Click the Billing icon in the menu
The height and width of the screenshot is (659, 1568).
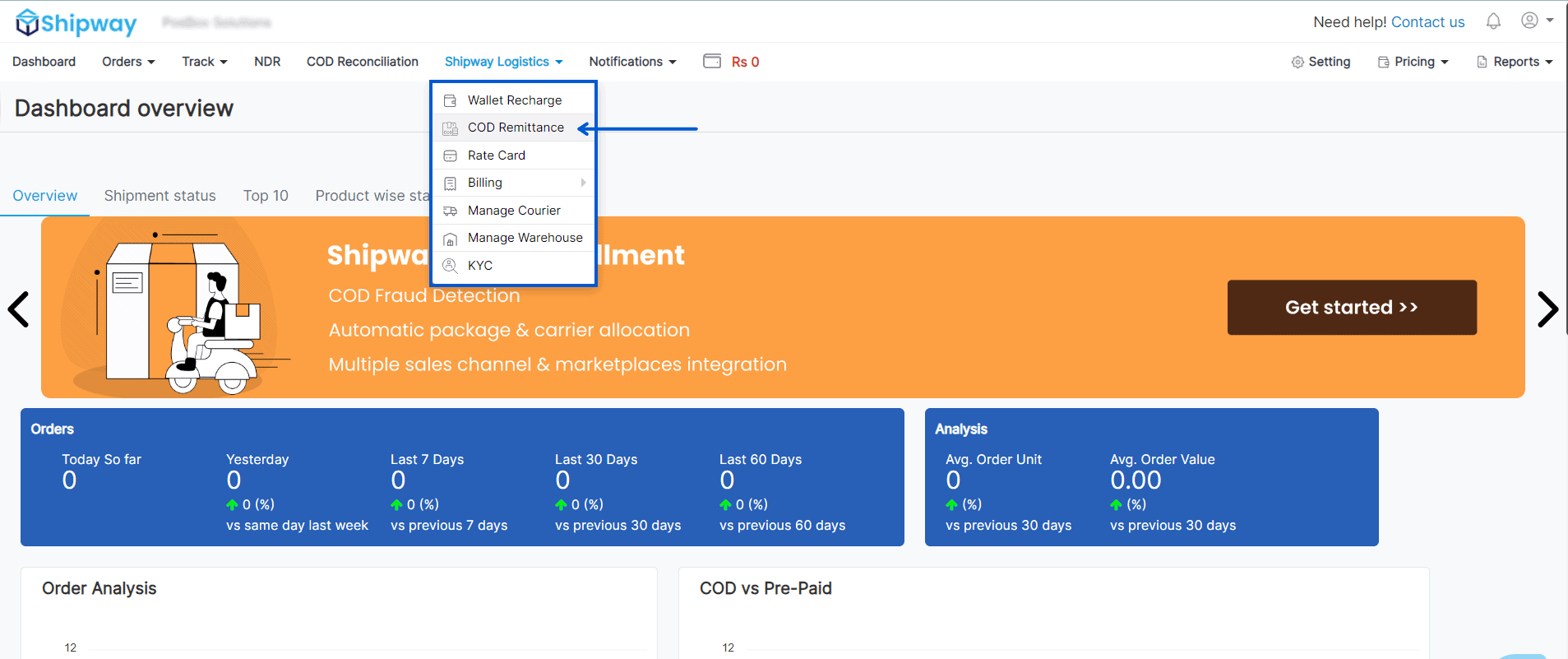[x=450, y=183]
